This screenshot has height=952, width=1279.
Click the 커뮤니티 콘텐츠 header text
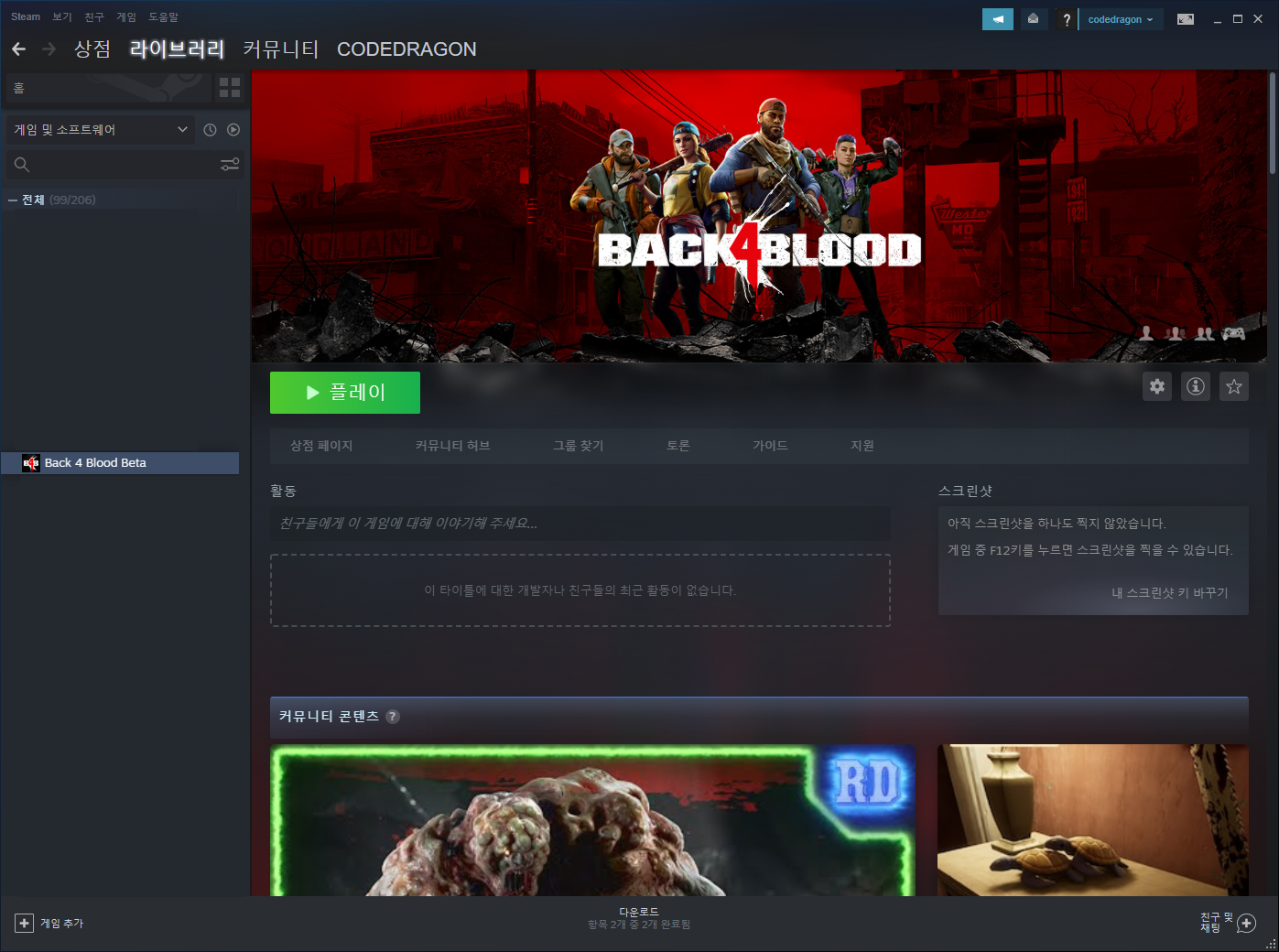[329, 717]
